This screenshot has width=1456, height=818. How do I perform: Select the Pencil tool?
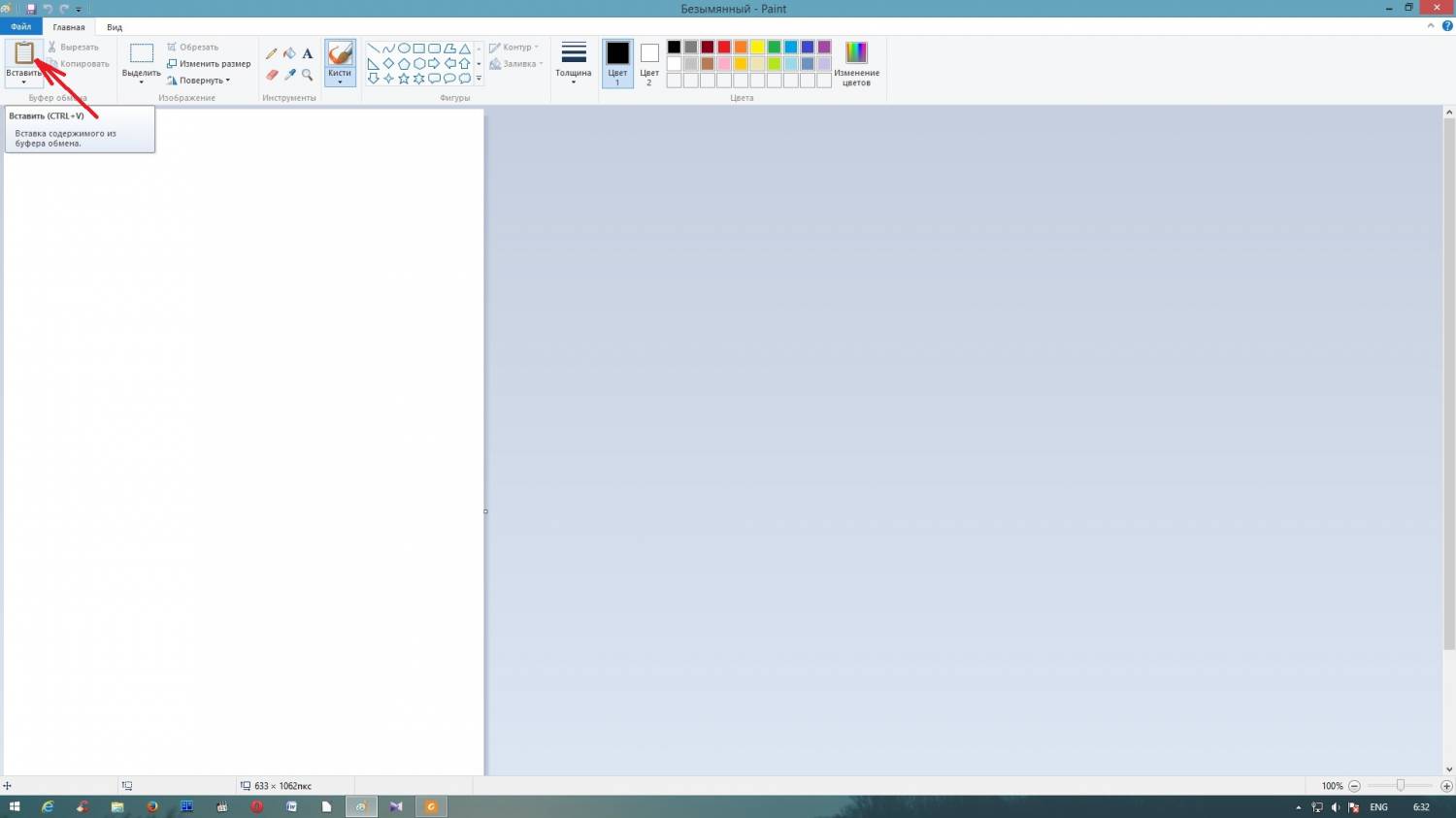click(x=272, y=54)
